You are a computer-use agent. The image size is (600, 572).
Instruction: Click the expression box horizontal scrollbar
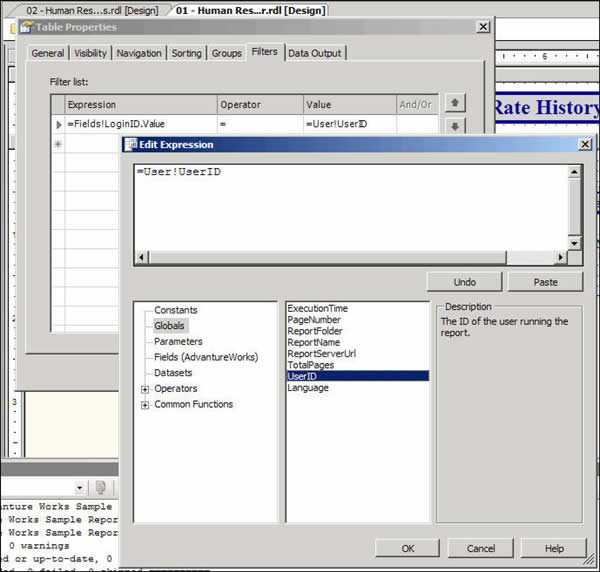tap(350, 258)
